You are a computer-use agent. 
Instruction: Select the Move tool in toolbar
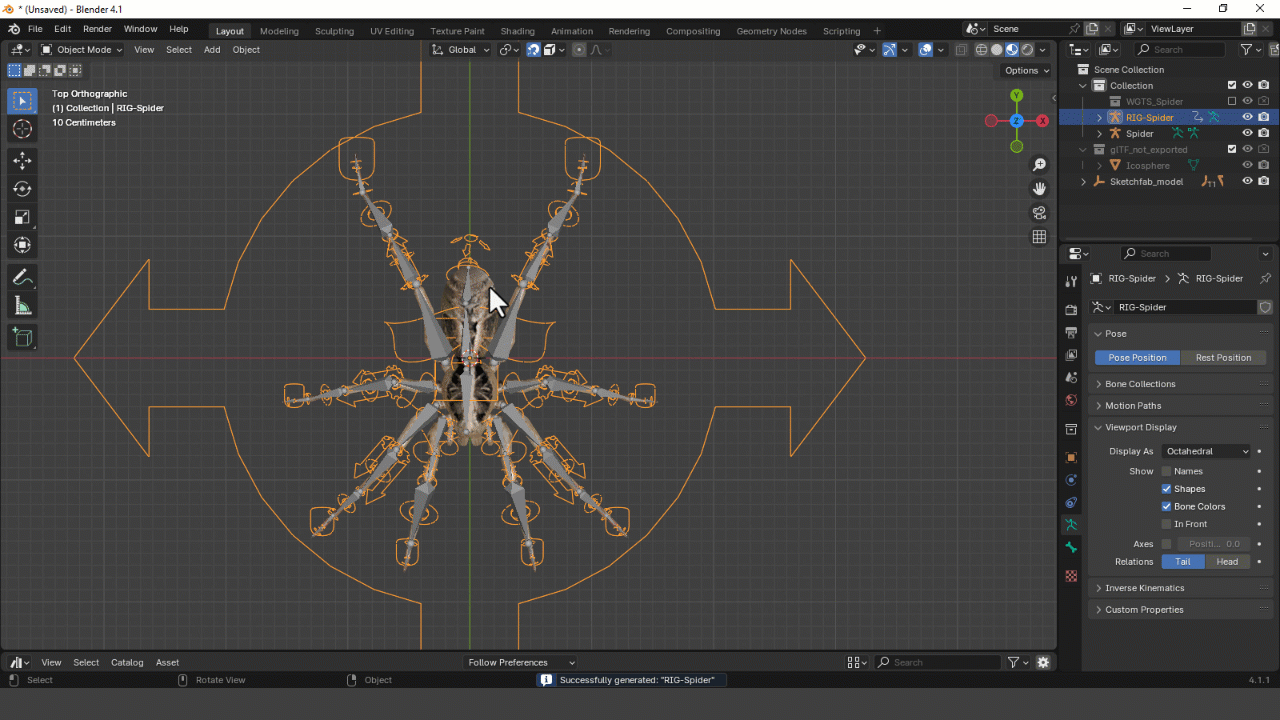tap(22, 161)
